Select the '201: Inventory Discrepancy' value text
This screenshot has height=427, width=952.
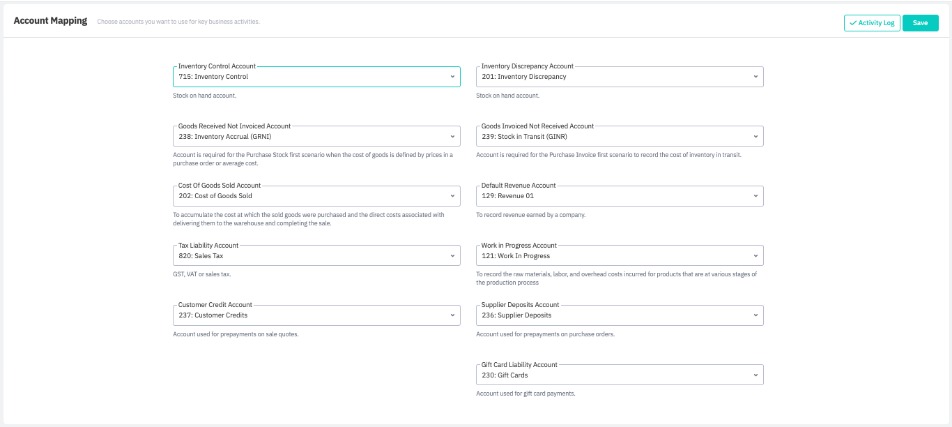coord(523,77)
